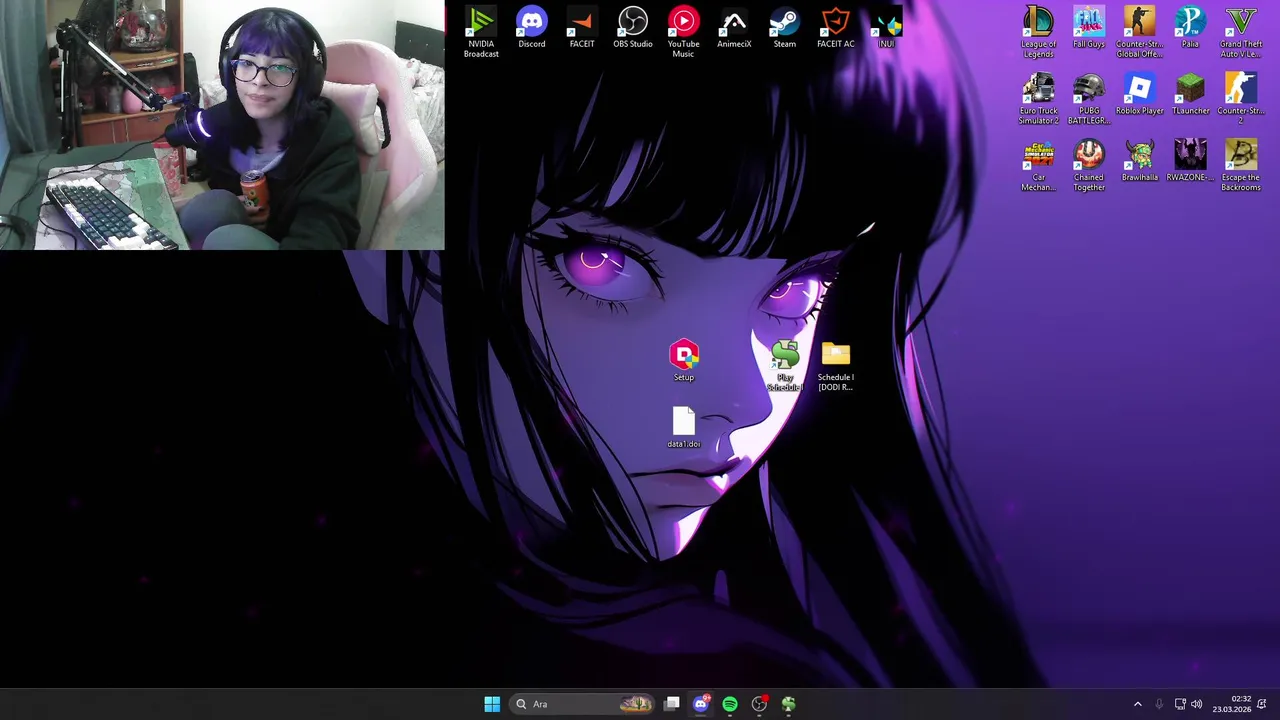Viewport: 1280px width, 720px height.
Task: Select the League of Legends icon
Action: tap(1038, 32)
